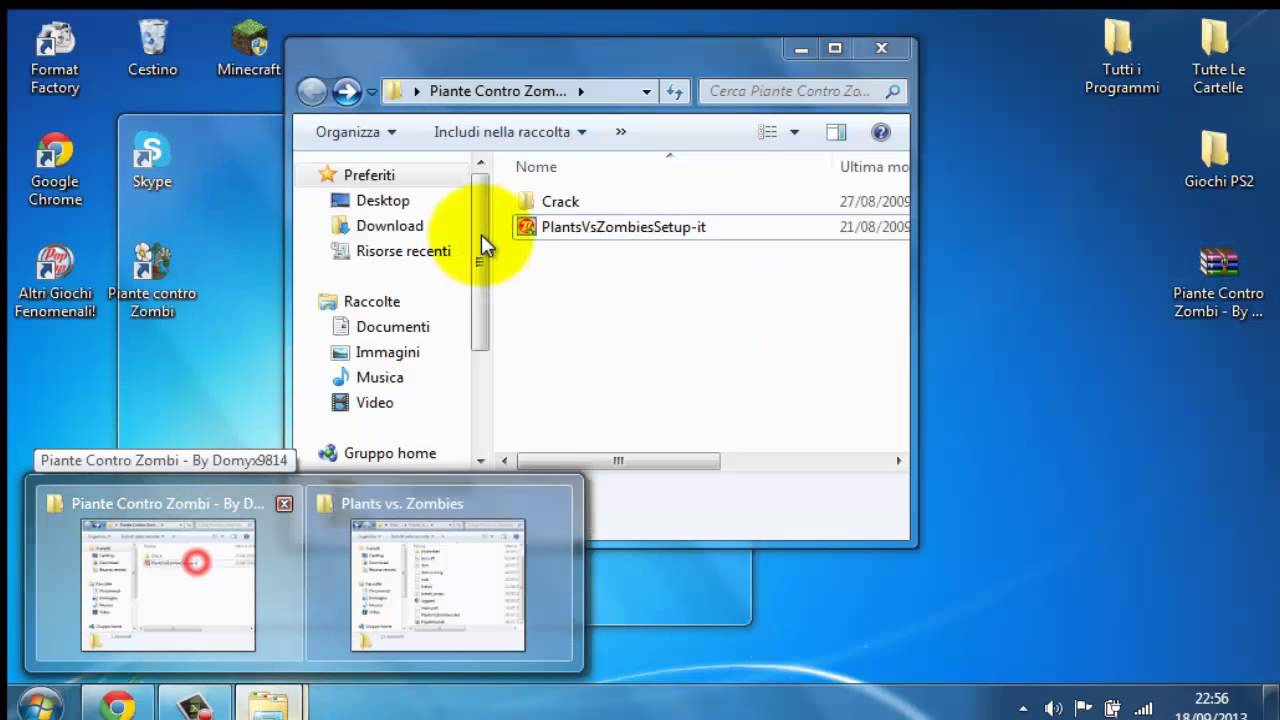Open Piante Contro Zombi archive icon
Viewport: 1280px width, 720px height.
click(1218, 282)
